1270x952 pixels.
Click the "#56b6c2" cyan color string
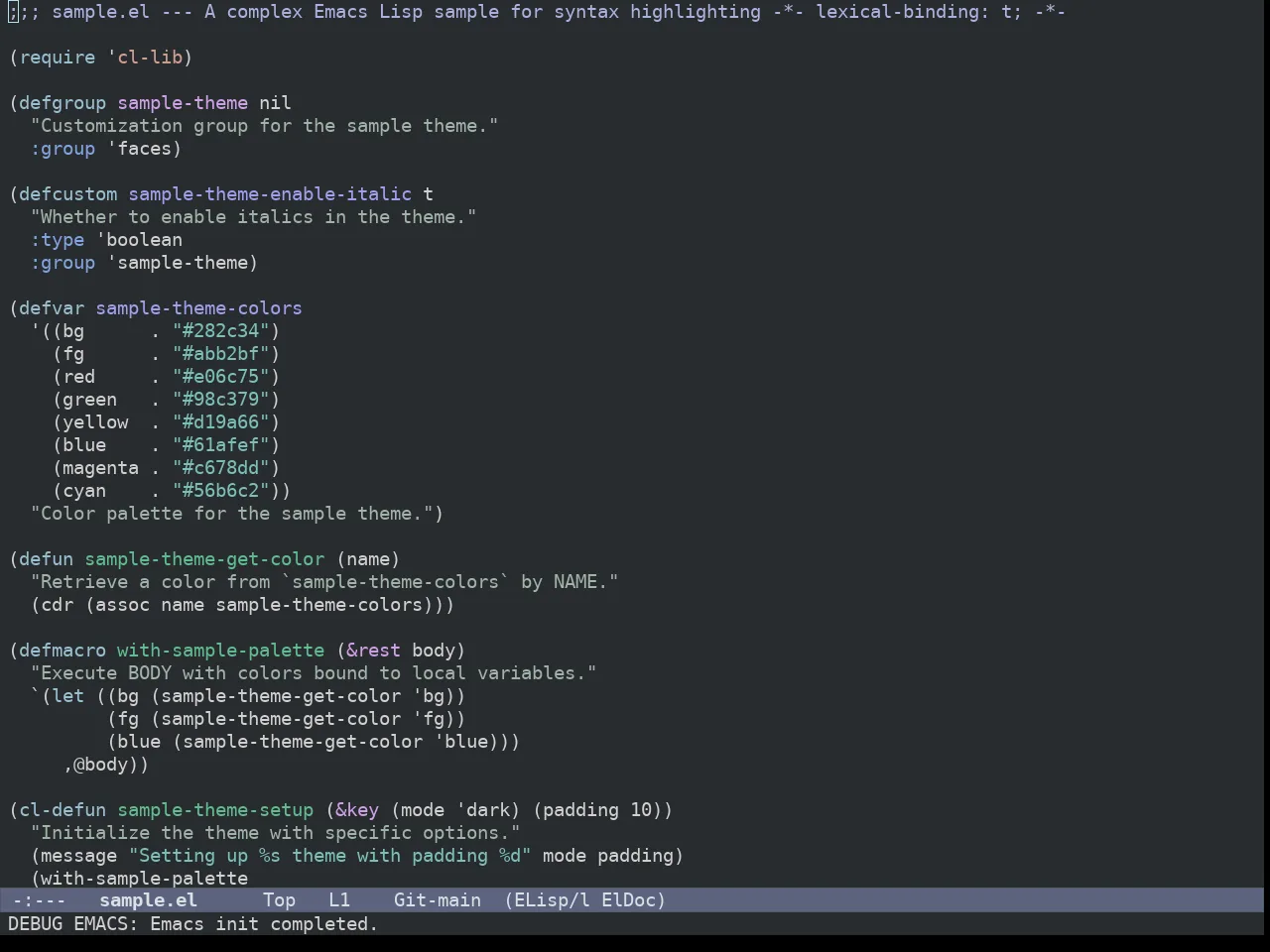[x=221, y=491]
